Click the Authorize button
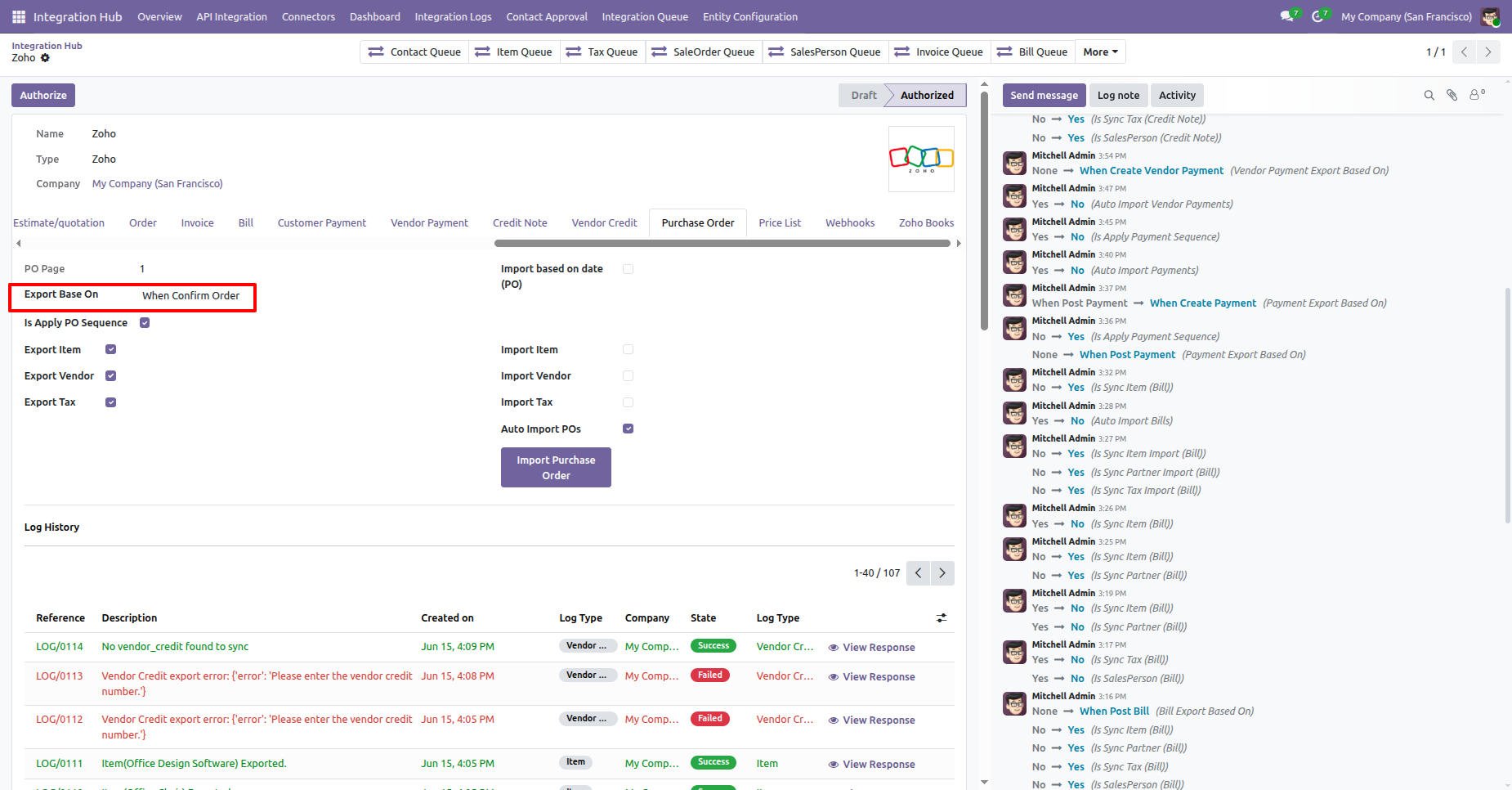The width and height of the screenshot is (1512, 790). tap(43, 96)
